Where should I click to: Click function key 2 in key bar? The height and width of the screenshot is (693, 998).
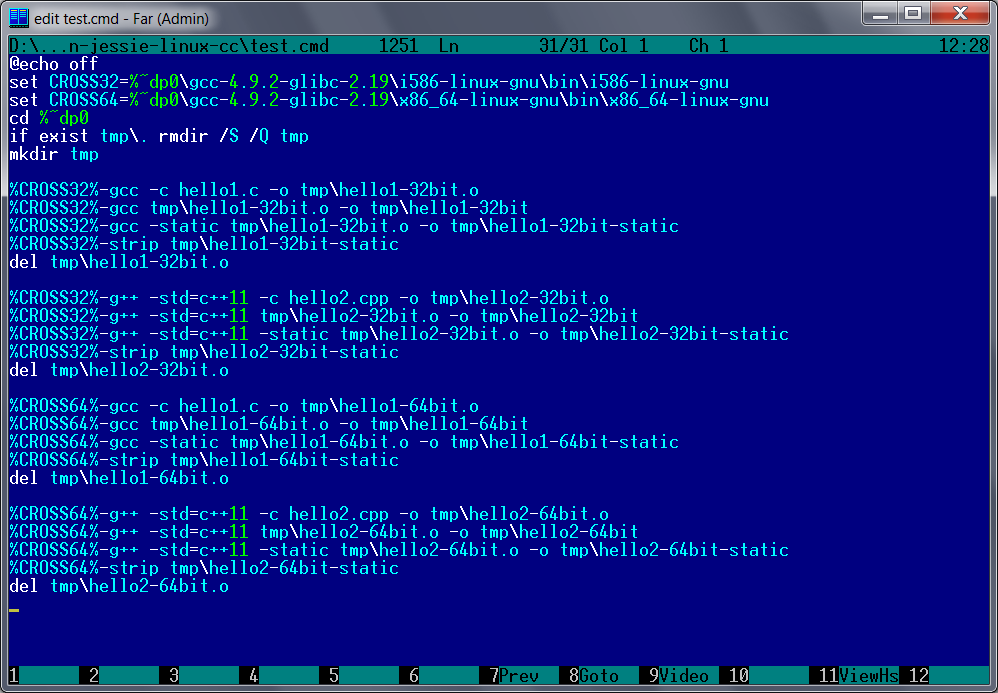[x=124, y=675]
